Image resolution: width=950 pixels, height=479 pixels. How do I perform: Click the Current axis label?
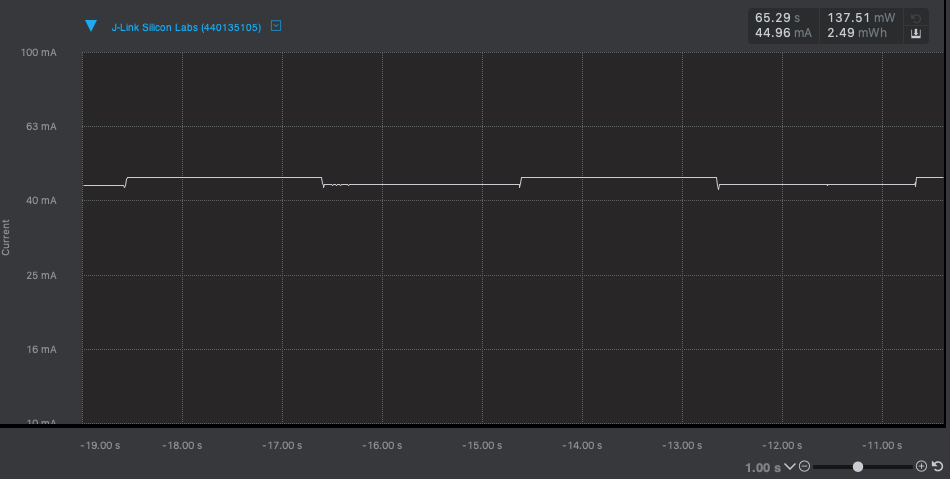coord(7,236)
